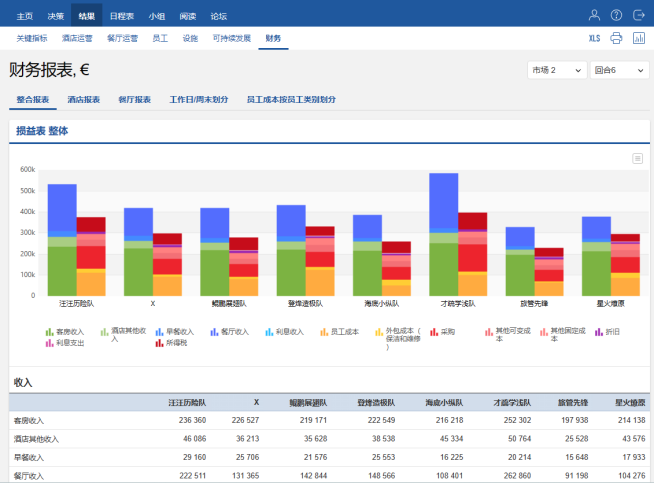Toggle 其他可变成本 legend item
654x483 pixels.
[x=508, y=335]
